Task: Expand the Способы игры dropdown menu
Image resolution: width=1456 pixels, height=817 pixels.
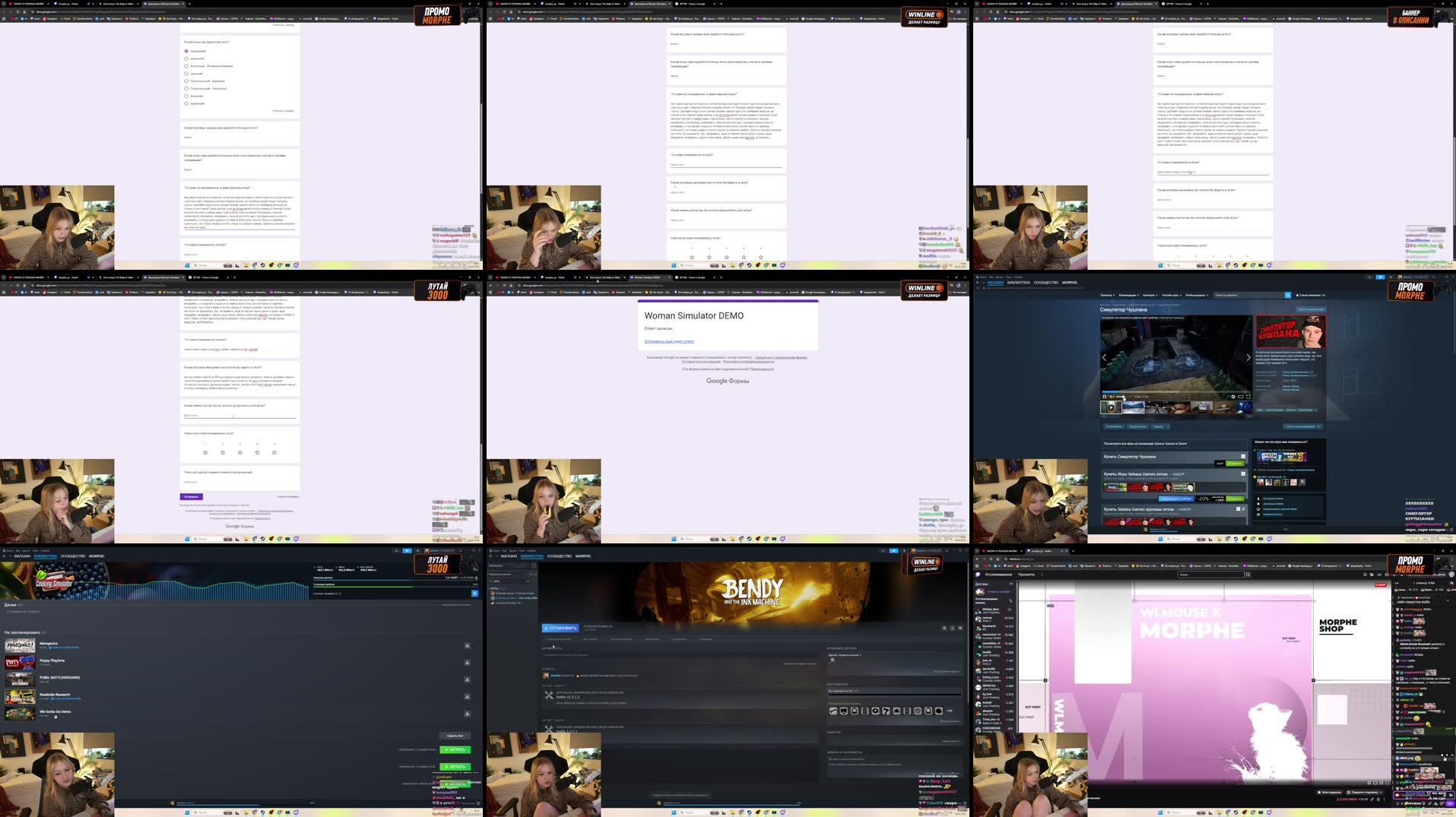Action: [1171, 295]
